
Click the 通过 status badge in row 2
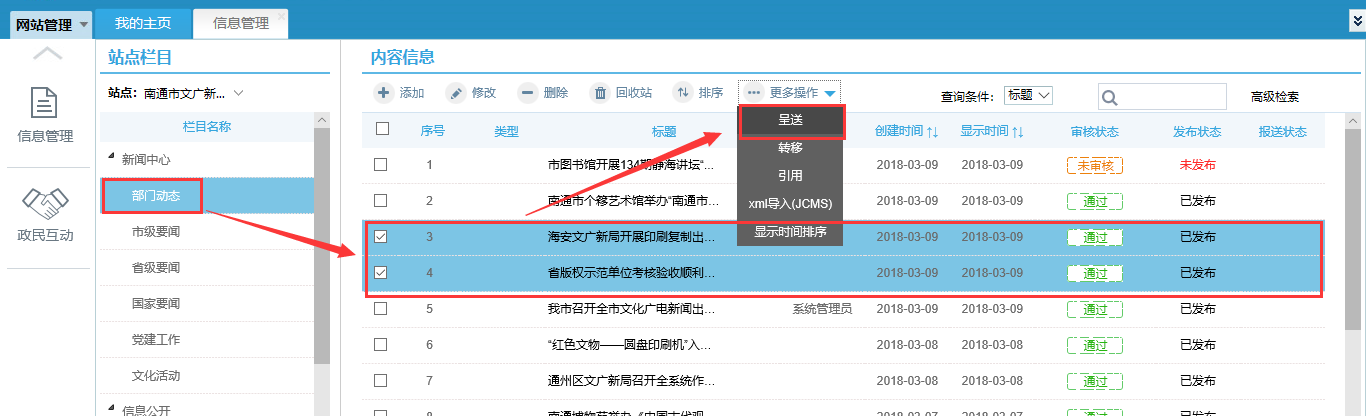[1095, 201]
